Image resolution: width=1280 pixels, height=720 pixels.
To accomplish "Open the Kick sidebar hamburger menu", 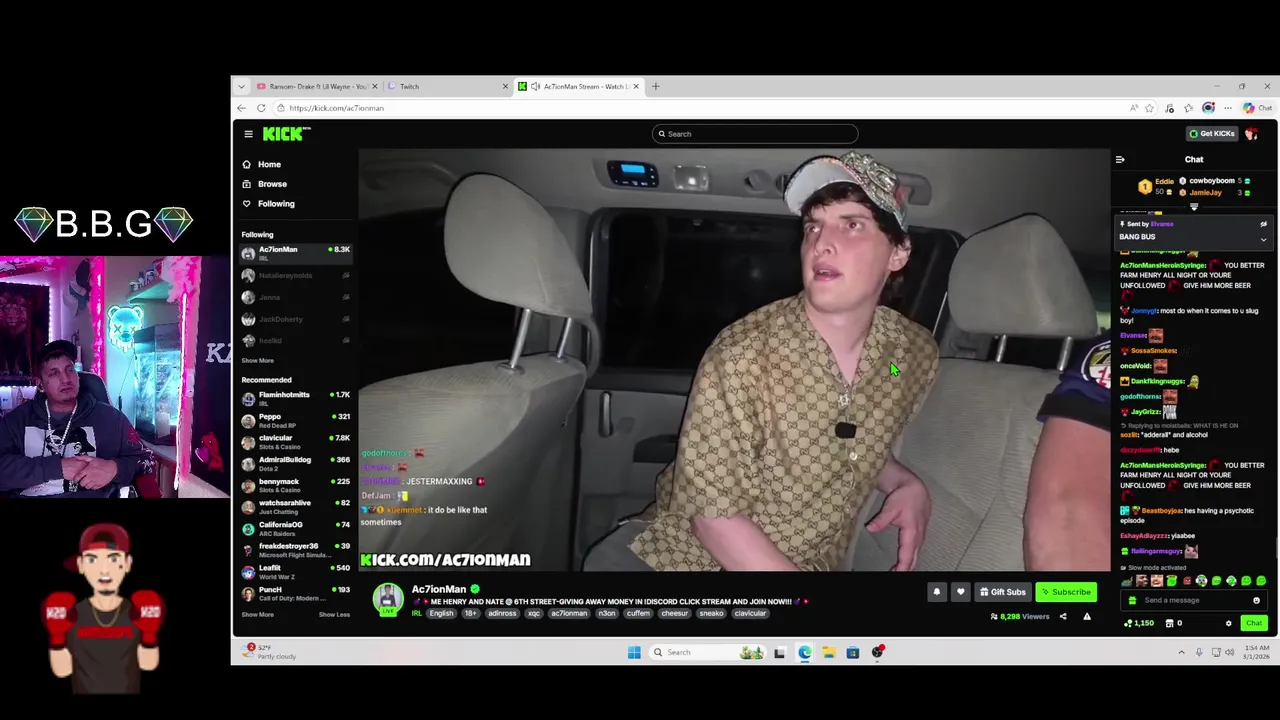I will point(248,134).
